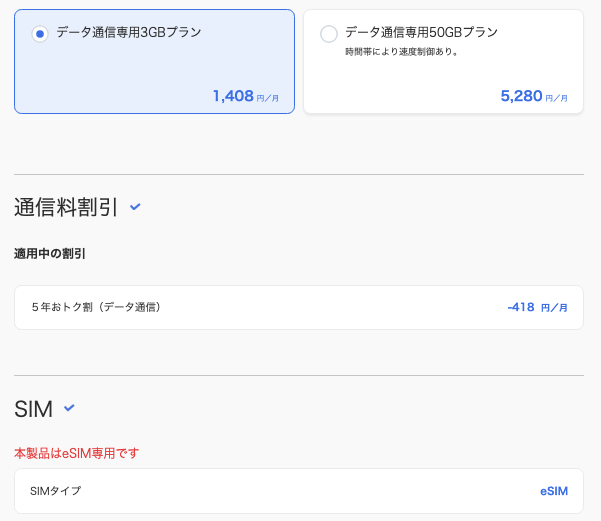
Task: Click the -418 円/月 discount amount
Action: point(537,307)
